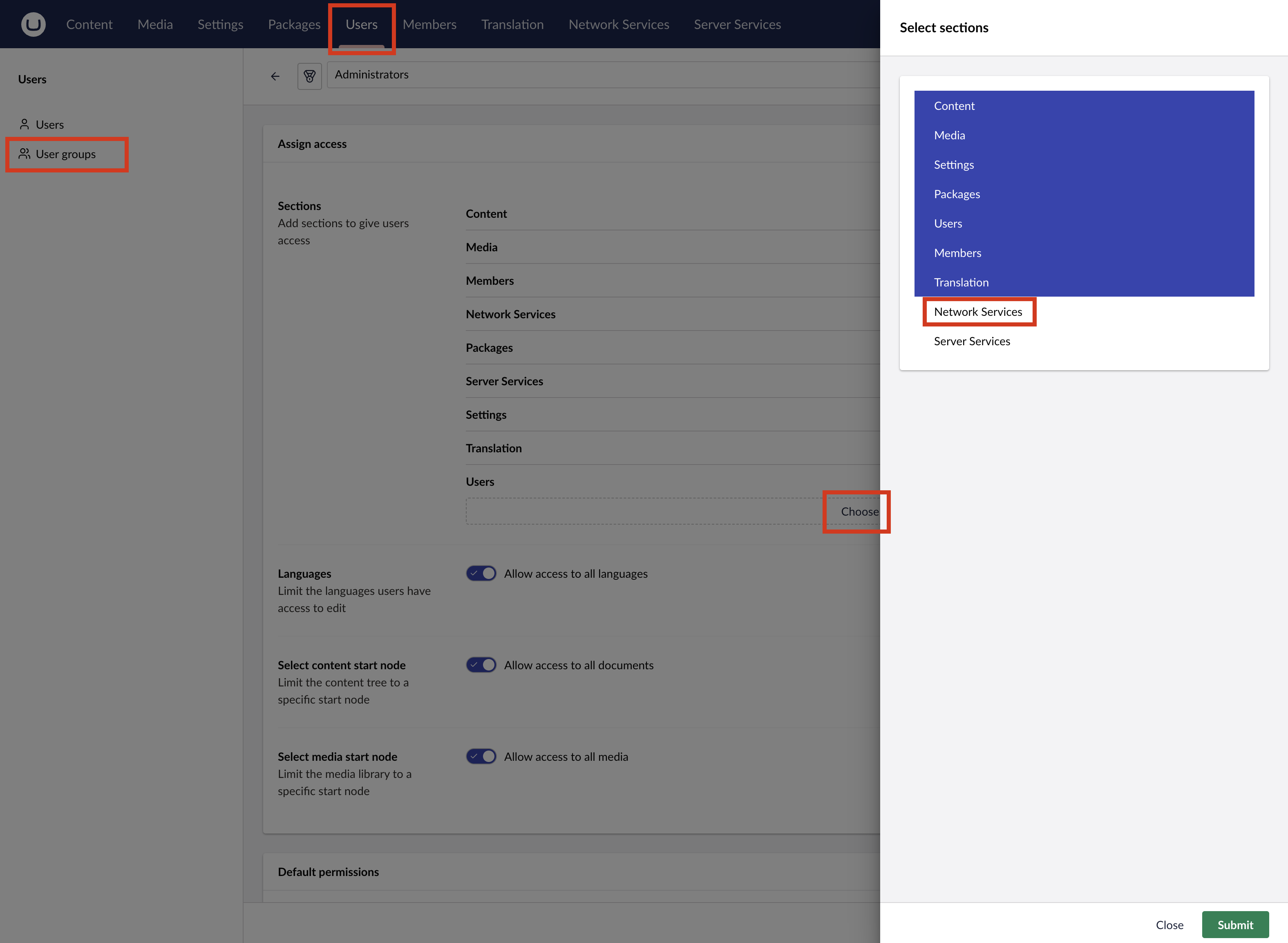Select Server Services in section list
This screenshot has width=1288, height=943.
pyautogui.click(x=972, y=341)
